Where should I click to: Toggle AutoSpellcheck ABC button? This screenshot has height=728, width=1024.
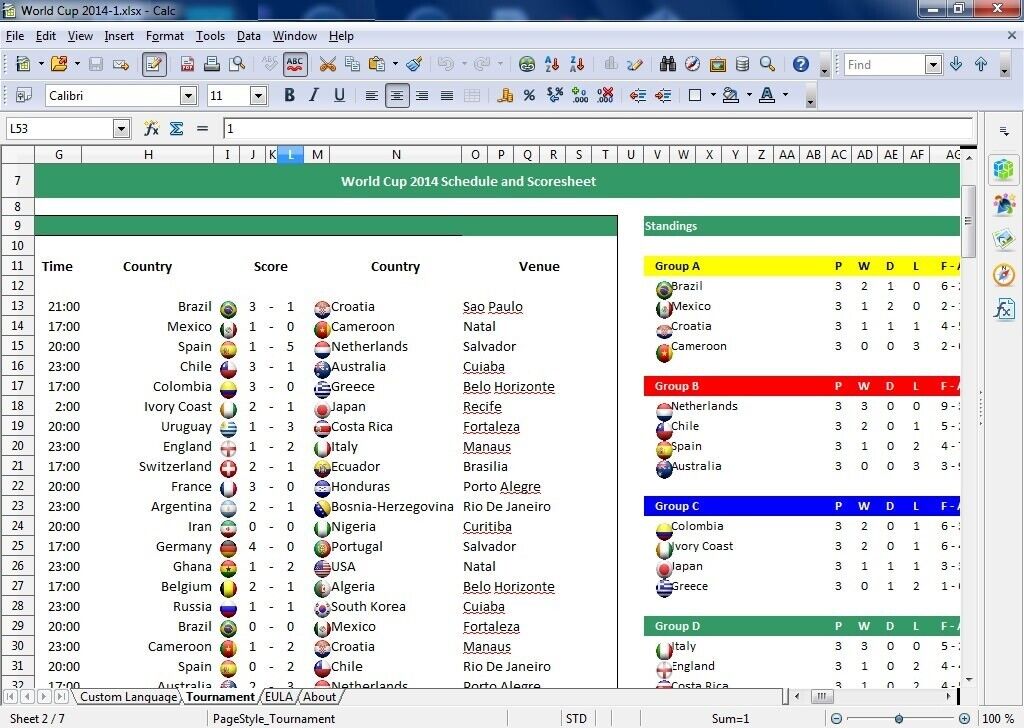[295, 64]
